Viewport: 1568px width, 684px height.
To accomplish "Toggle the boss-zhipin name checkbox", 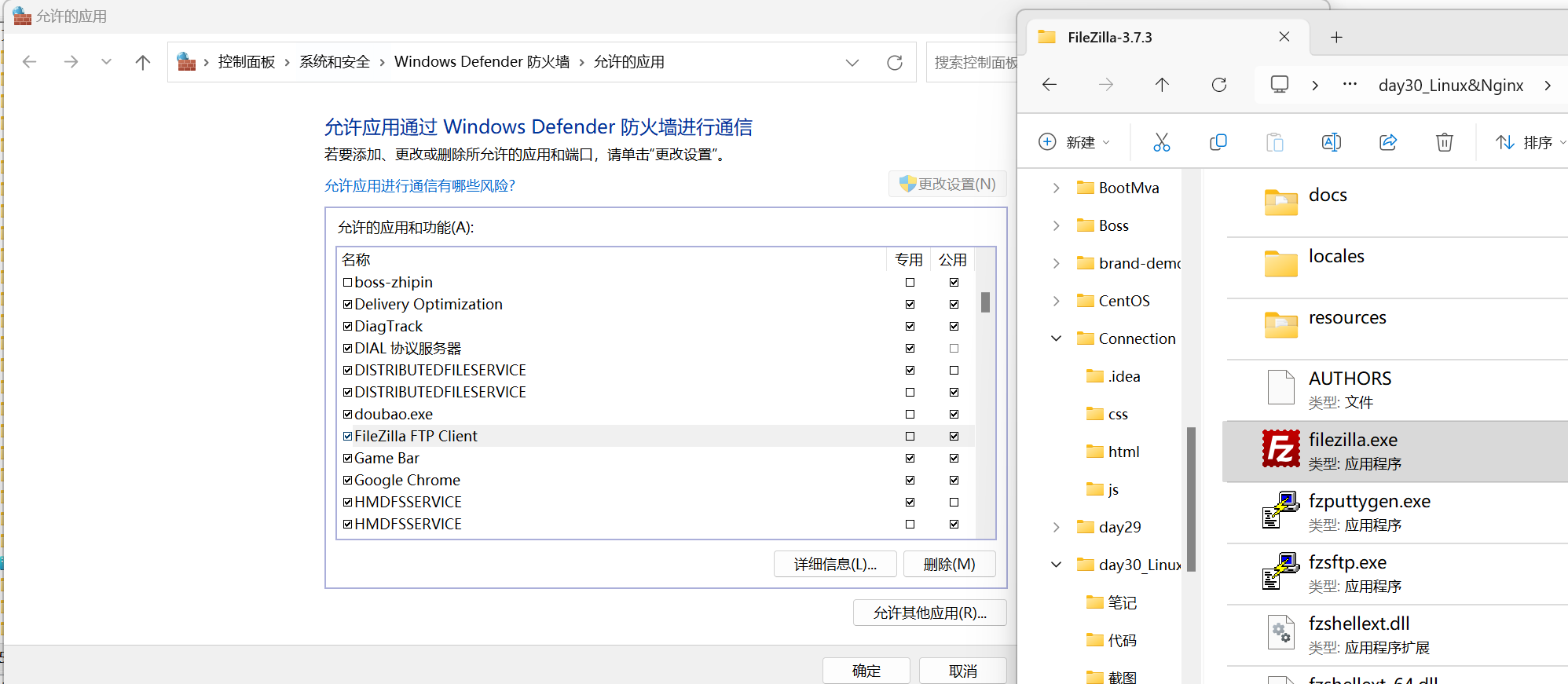I will pyautogui.click(x=347, y=282).
